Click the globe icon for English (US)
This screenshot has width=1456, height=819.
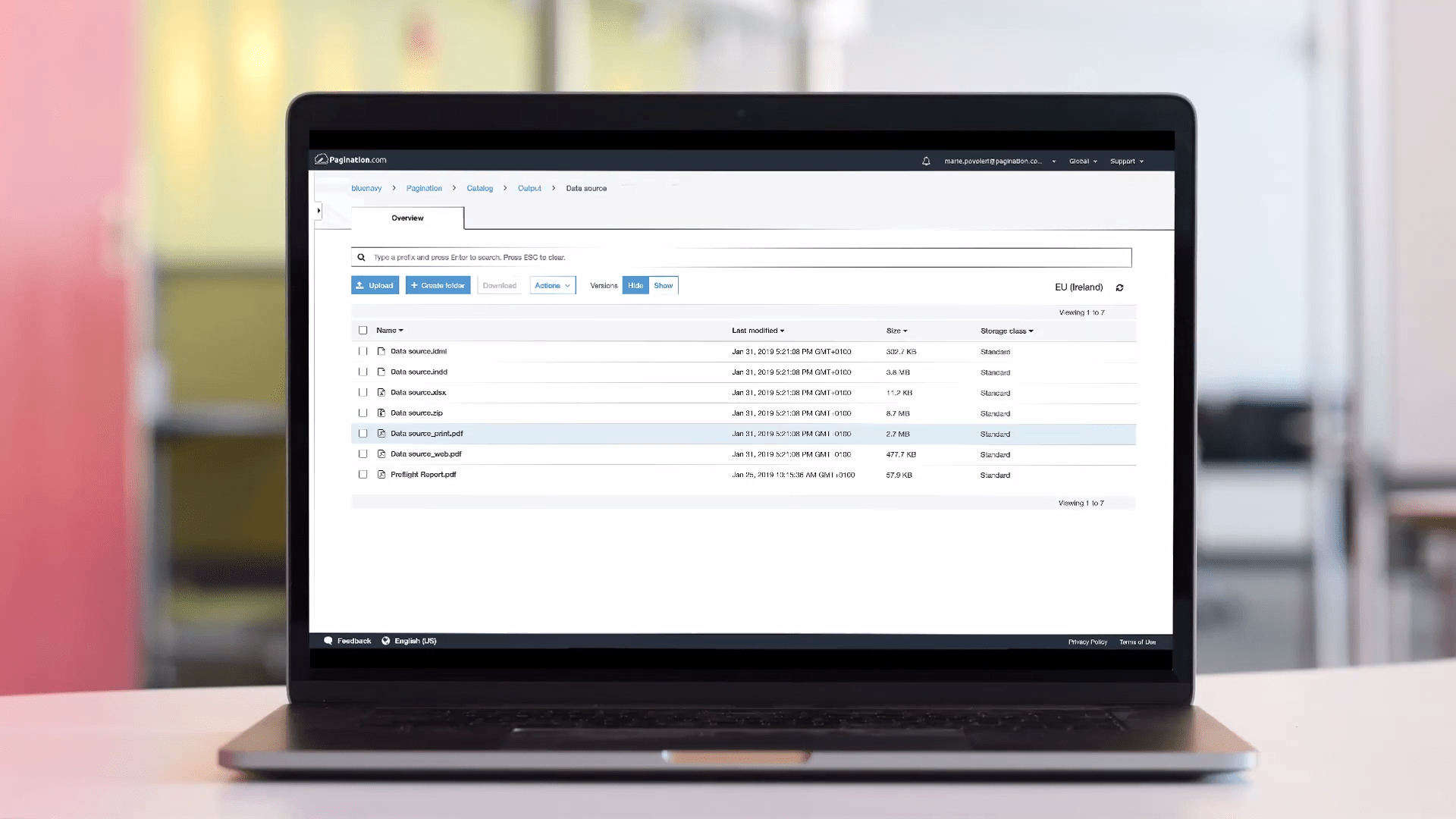click(386, 641)
